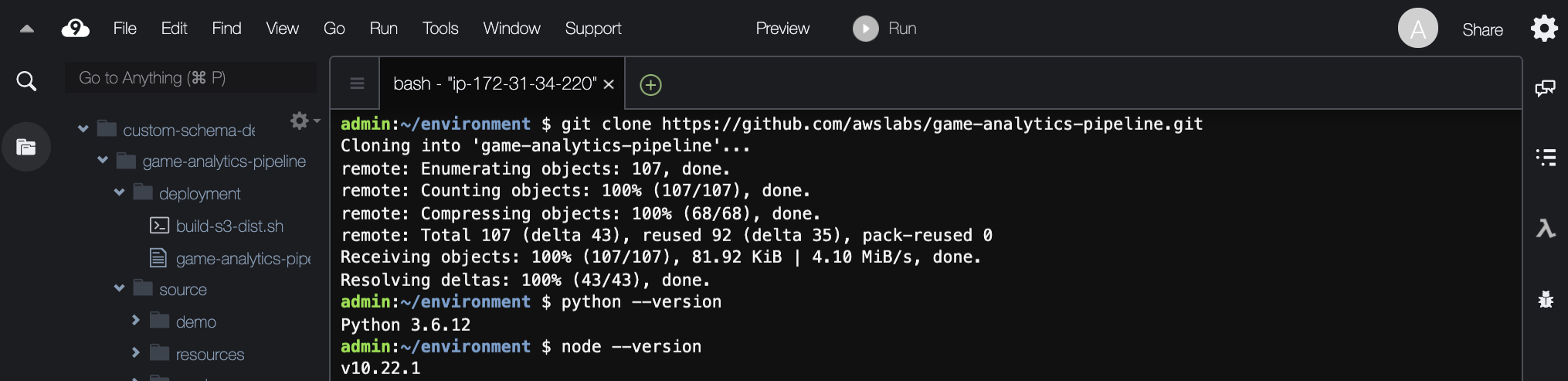Click the user avatar A
1568x381 pixels.
[1417, 29]
